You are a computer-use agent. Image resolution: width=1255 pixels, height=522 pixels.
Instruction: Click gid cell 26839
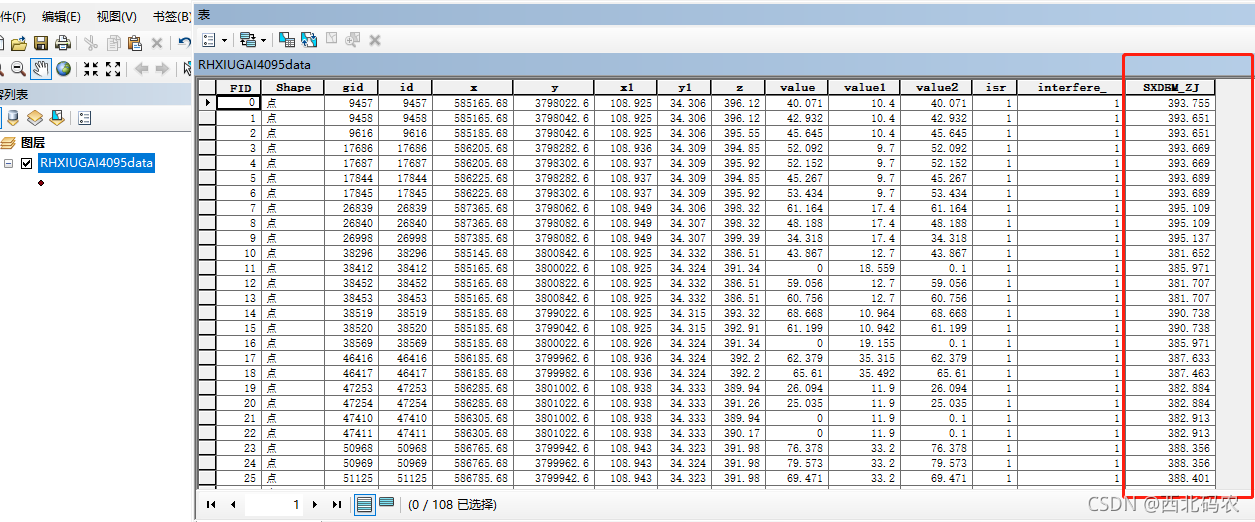tap(352, 207)
